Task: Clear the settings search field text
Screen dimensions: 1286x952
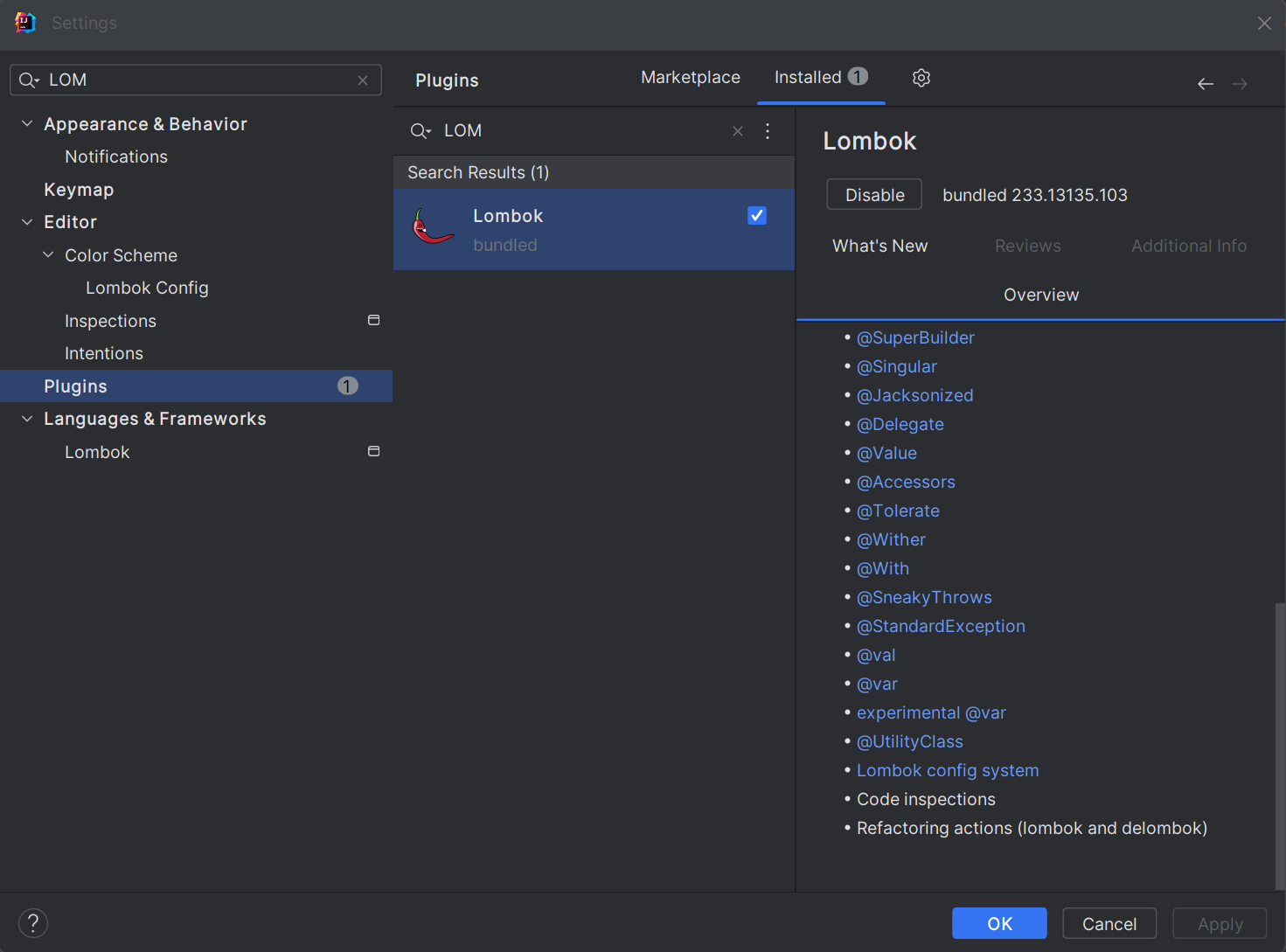Action: coord(363,80)
